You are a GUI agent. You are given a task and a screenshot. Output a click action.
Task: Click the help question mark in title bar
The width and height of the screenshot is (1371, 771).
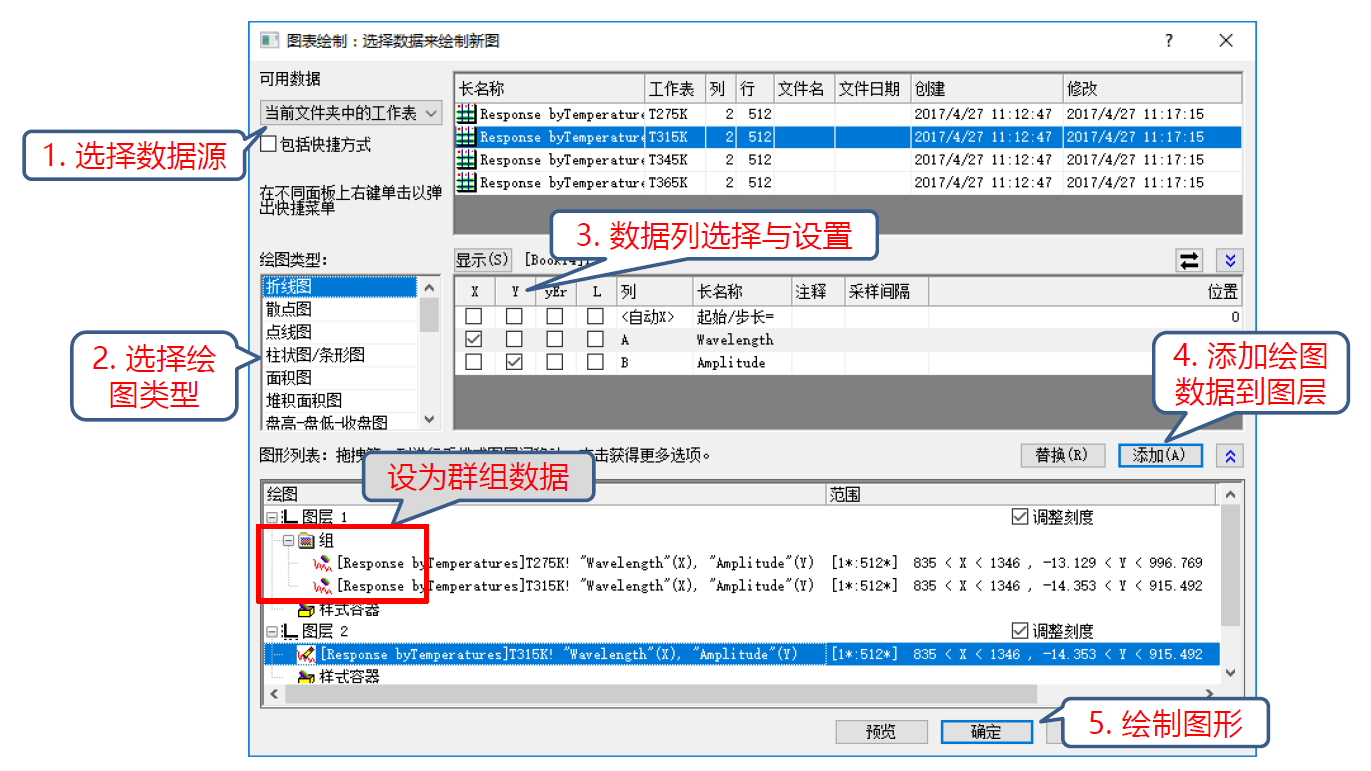coord(1169,41)
